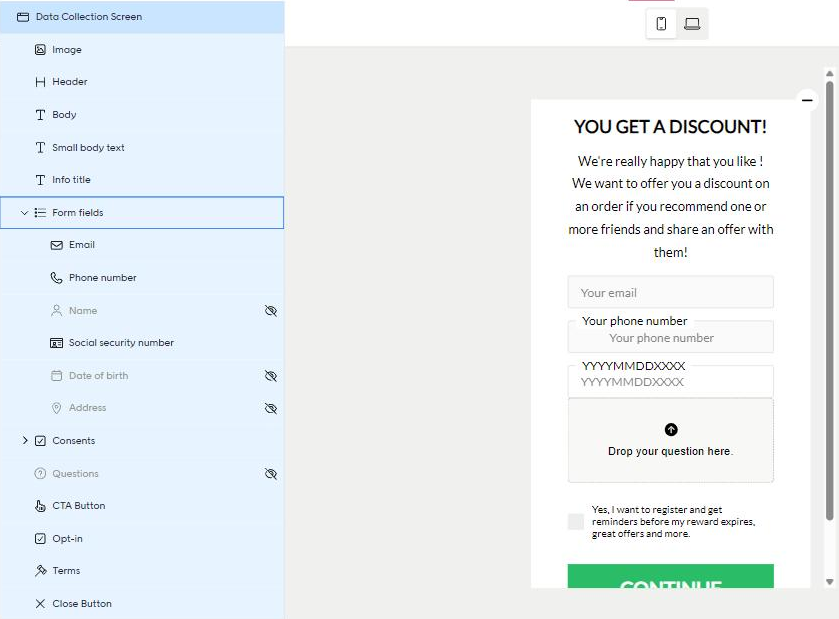Image resolution: width=839 pixels, height=619 pixels.
Task: Click the CTA Button pointer hand icon
Action: (x=40, y=506)
